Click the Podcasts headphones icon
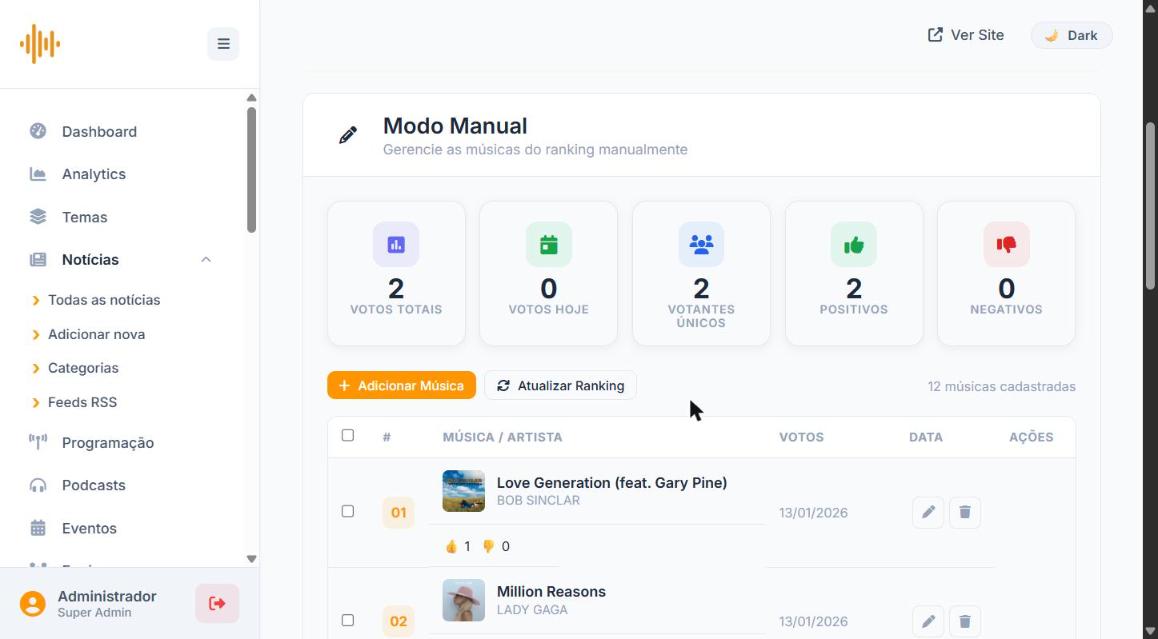 pos(38,485)
